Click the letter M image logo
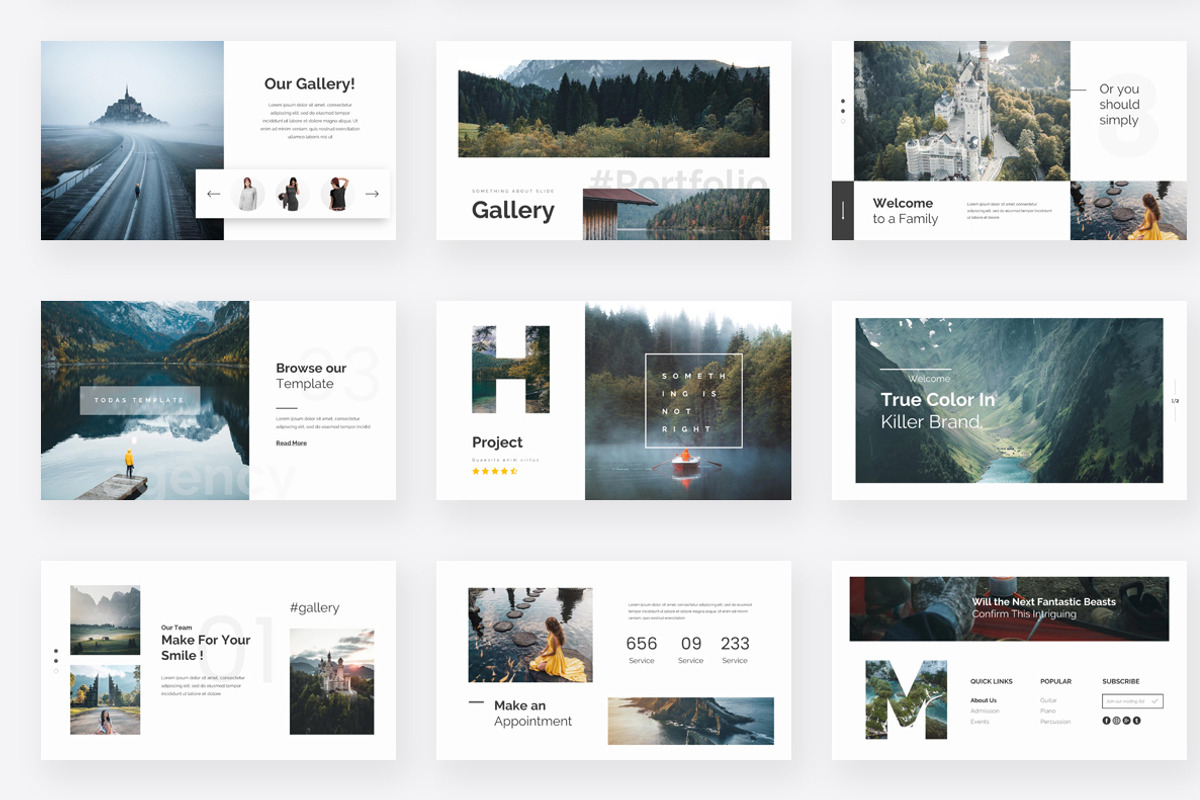Screen dimensions: 1200x800 point(906,700)
